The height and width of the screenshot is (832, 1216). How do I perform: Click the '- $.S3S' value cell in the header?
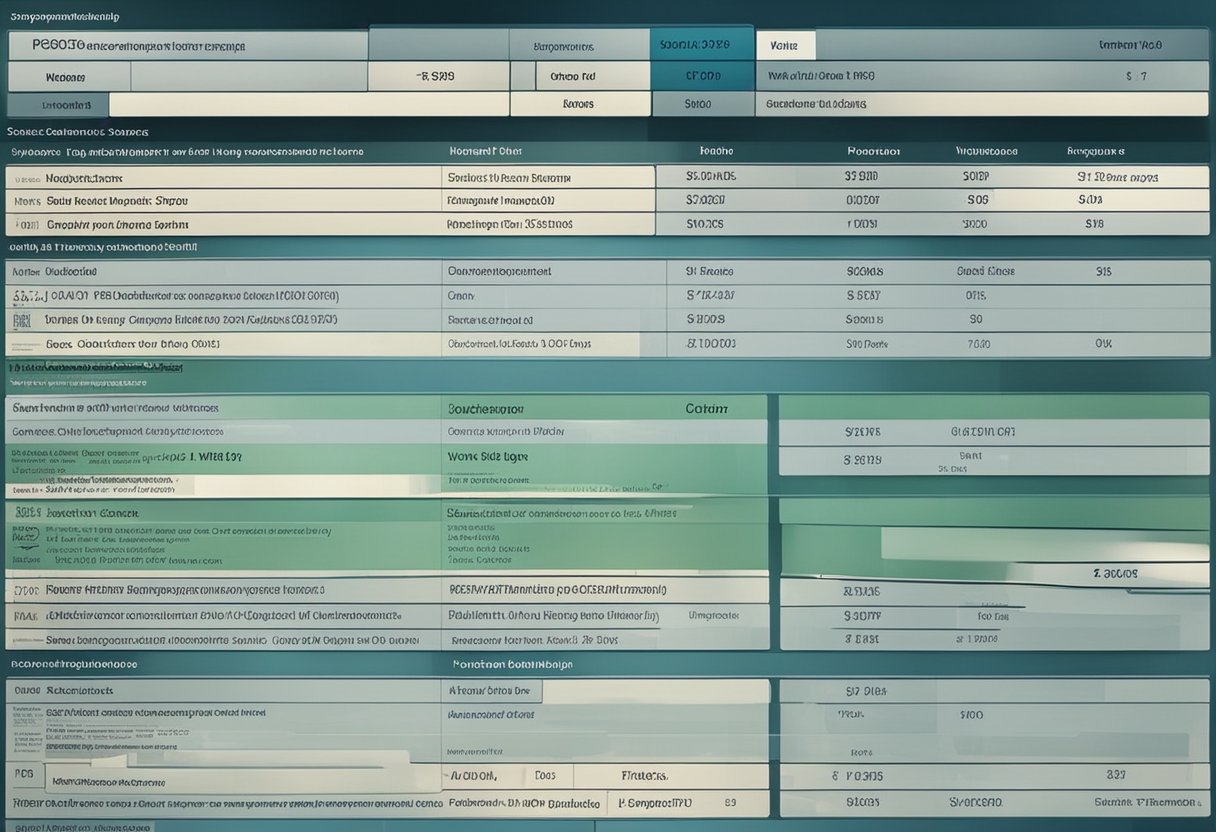pos(437,76)
